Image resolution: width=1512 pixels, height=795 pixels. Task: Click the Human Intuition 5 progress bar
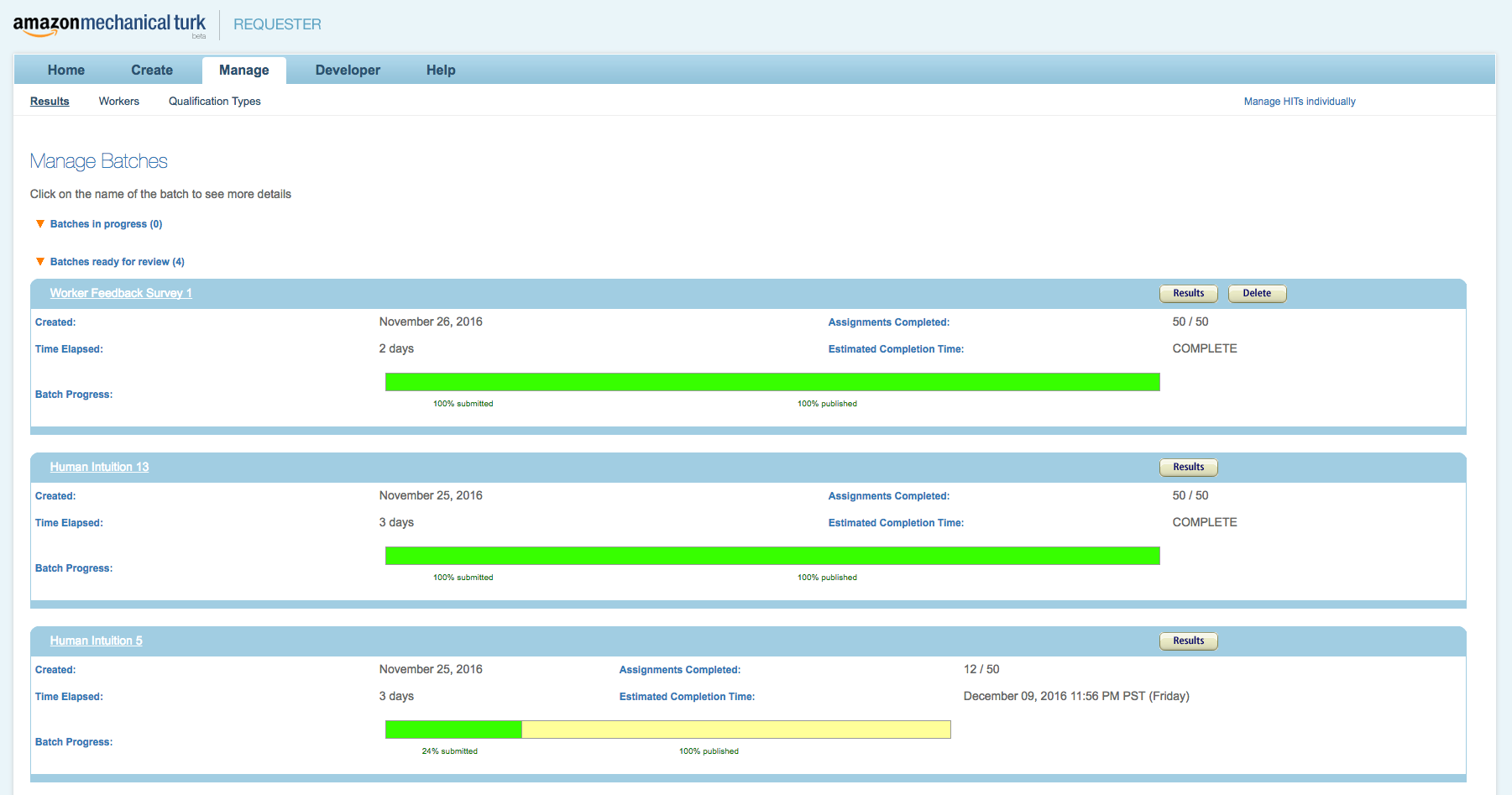(667, 730)
